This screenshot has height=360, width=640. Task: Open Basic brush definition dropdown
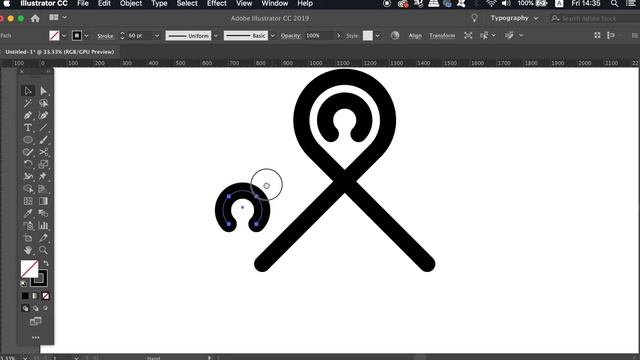(x=273, y=36)
